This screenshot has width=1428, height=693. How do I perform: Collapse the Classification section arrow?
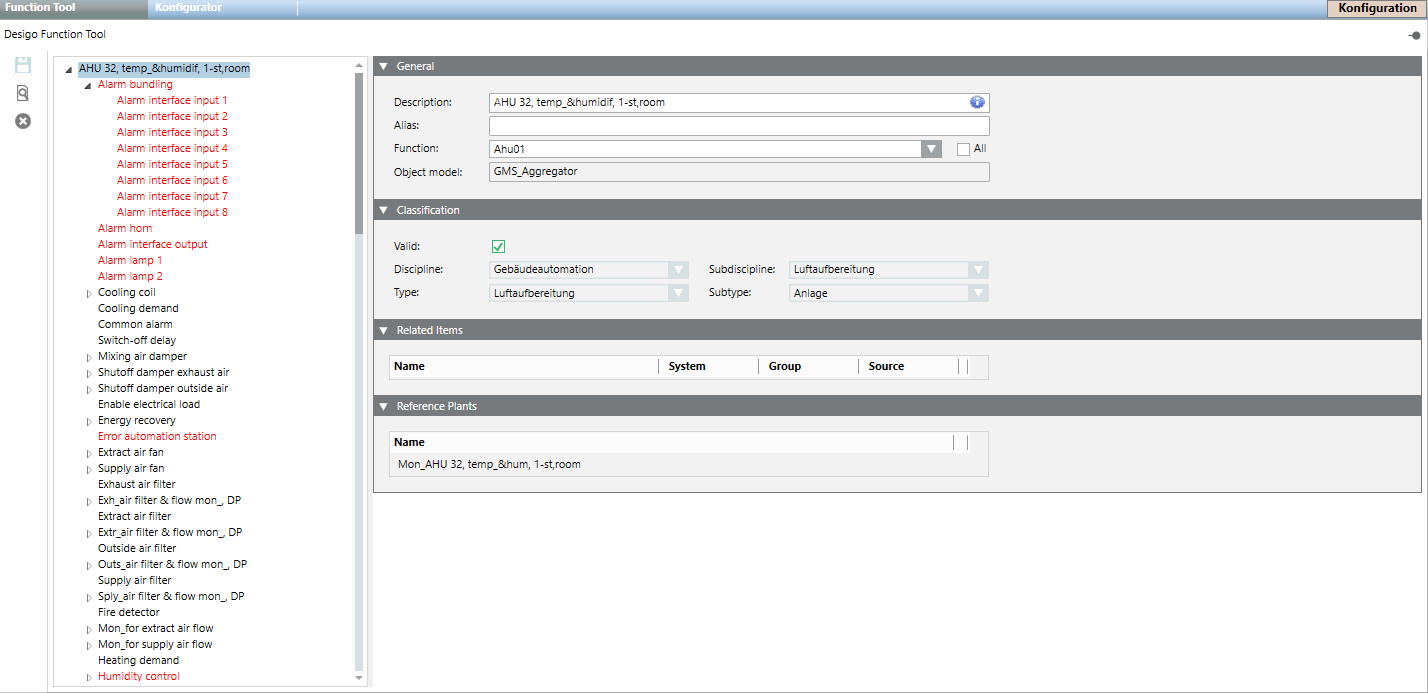383,211
